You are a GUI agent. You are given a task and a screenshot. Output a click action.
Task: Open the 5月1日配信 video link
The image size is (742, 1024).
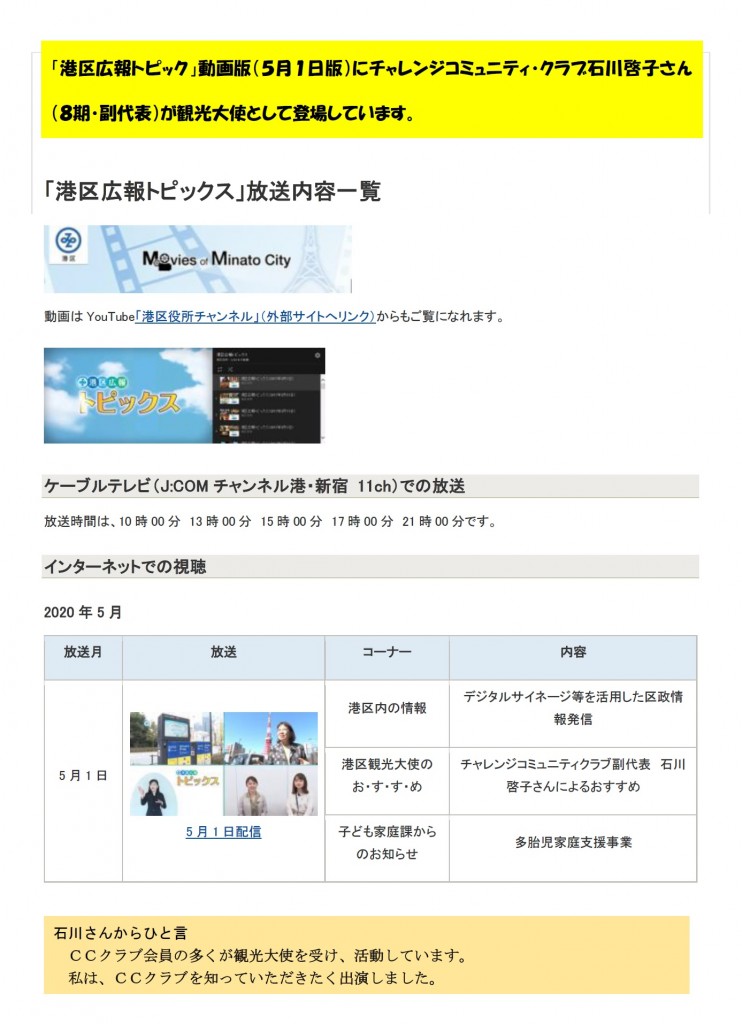[223, 832]
